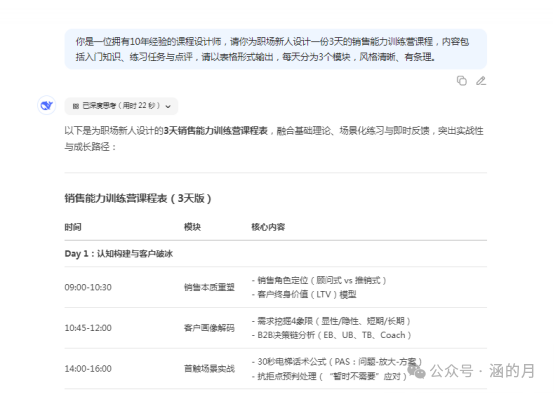
Task: Click time cell 09:00-10:30
Action: click(88, 287)
